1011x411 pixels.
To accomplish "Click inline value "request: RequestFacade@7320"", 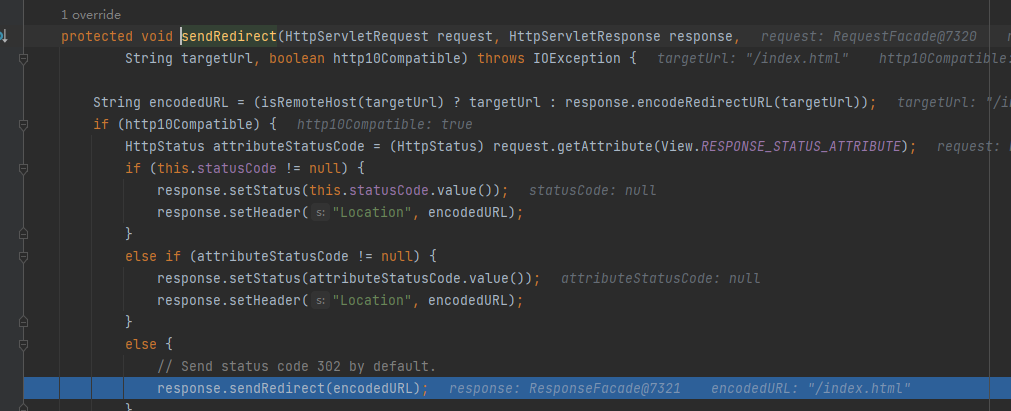I will [x=868, y=37].
